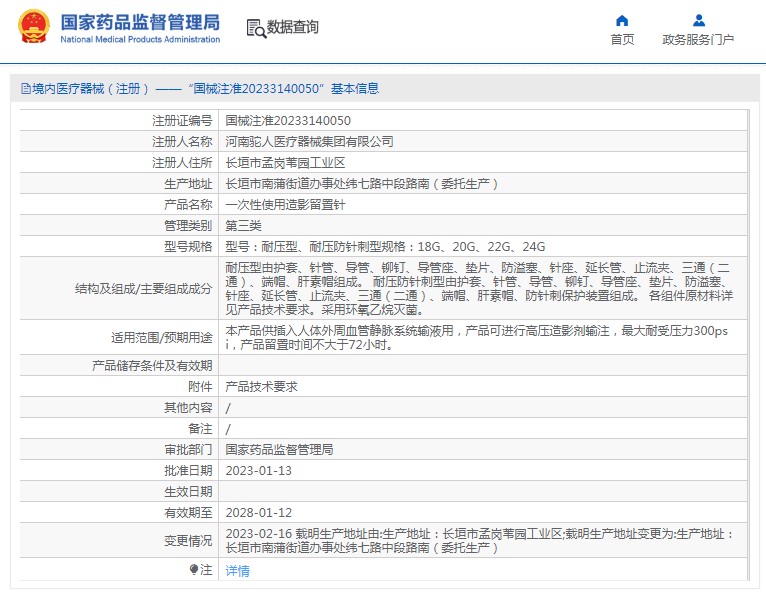The height and width of the screenshot is (592, 766).
Task: Click the 数据查询 heading text
Action: point(292,27)
